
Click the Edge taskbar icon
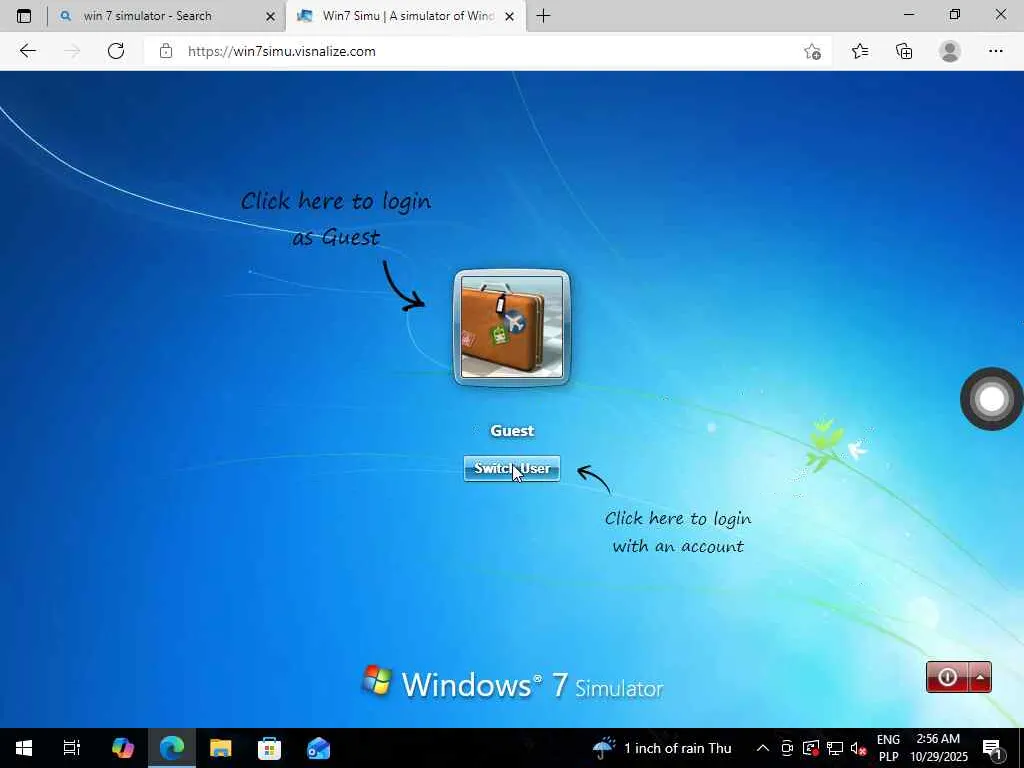(172, 748)
